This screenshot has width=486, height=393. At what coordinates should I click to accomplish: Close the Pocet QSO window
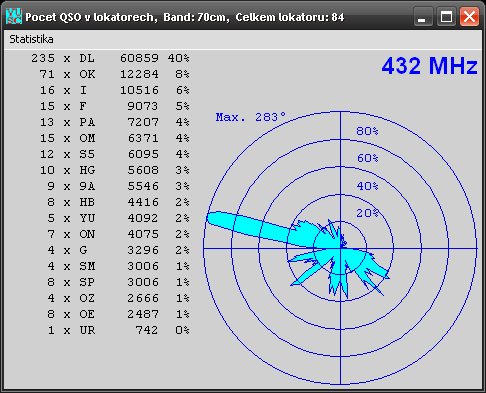click(x=469, y=17)
